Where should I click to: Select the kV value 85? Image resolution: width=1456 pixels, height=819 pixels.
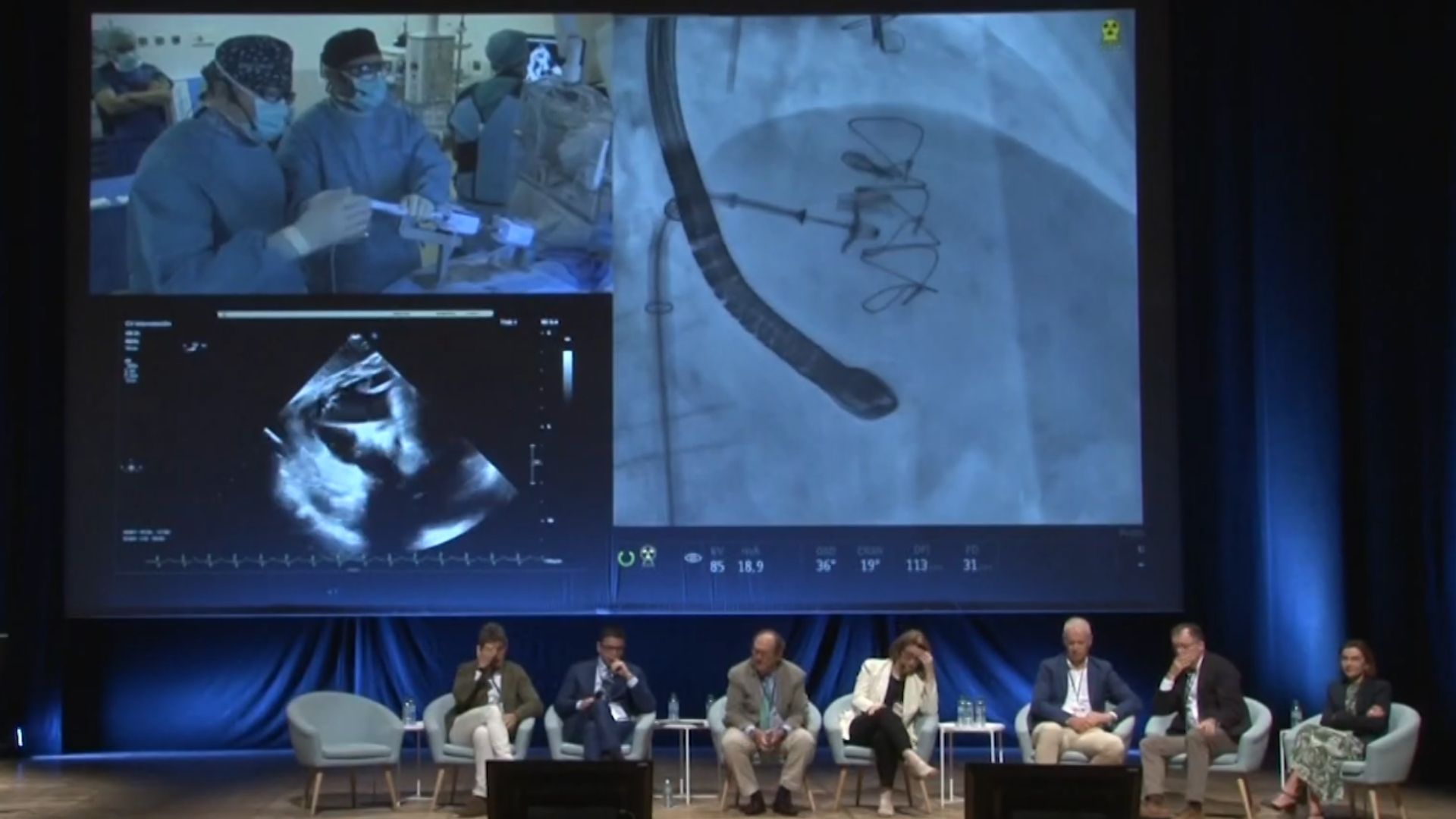[x=717, y=566]
